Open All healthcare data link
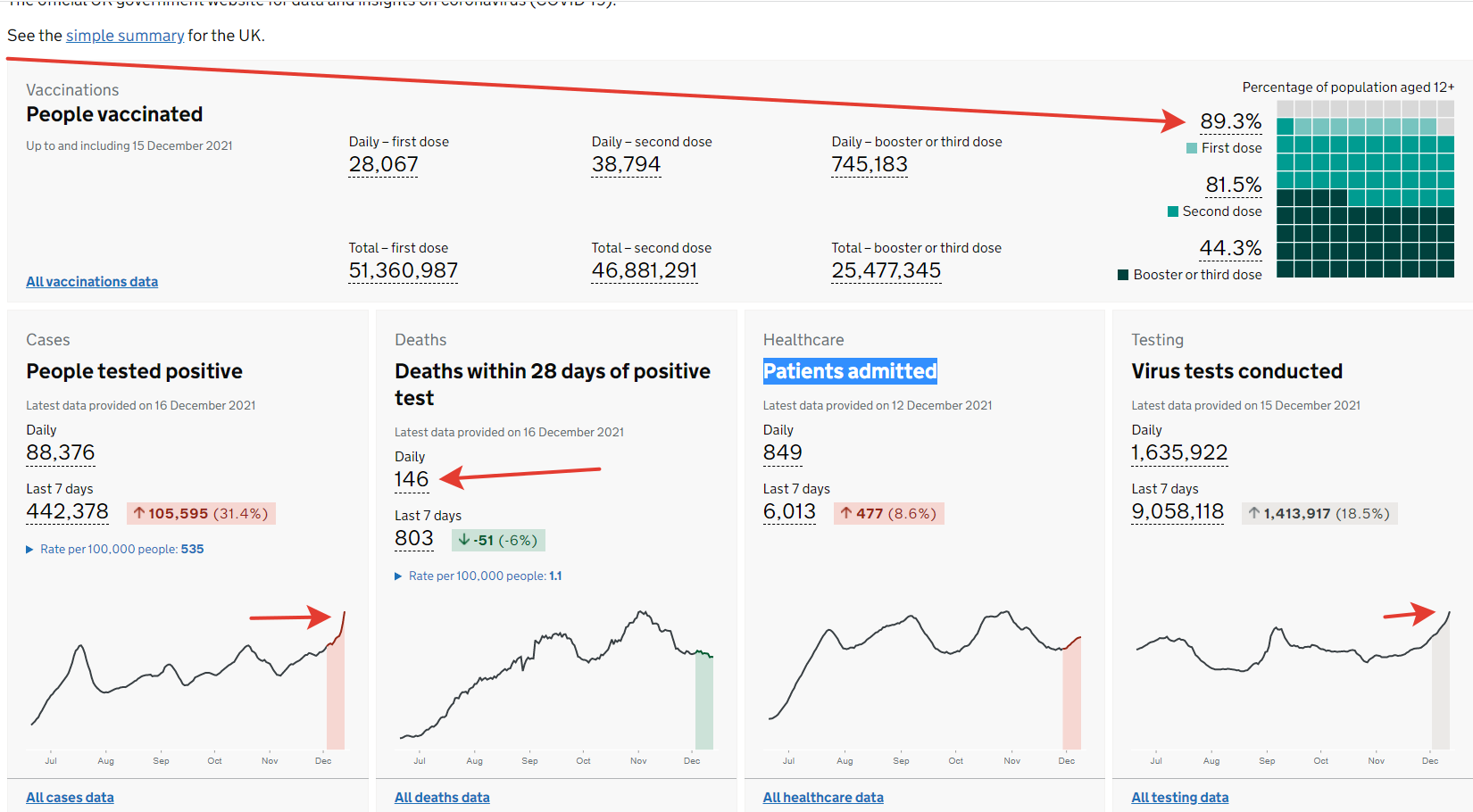 tap(823, 798)
